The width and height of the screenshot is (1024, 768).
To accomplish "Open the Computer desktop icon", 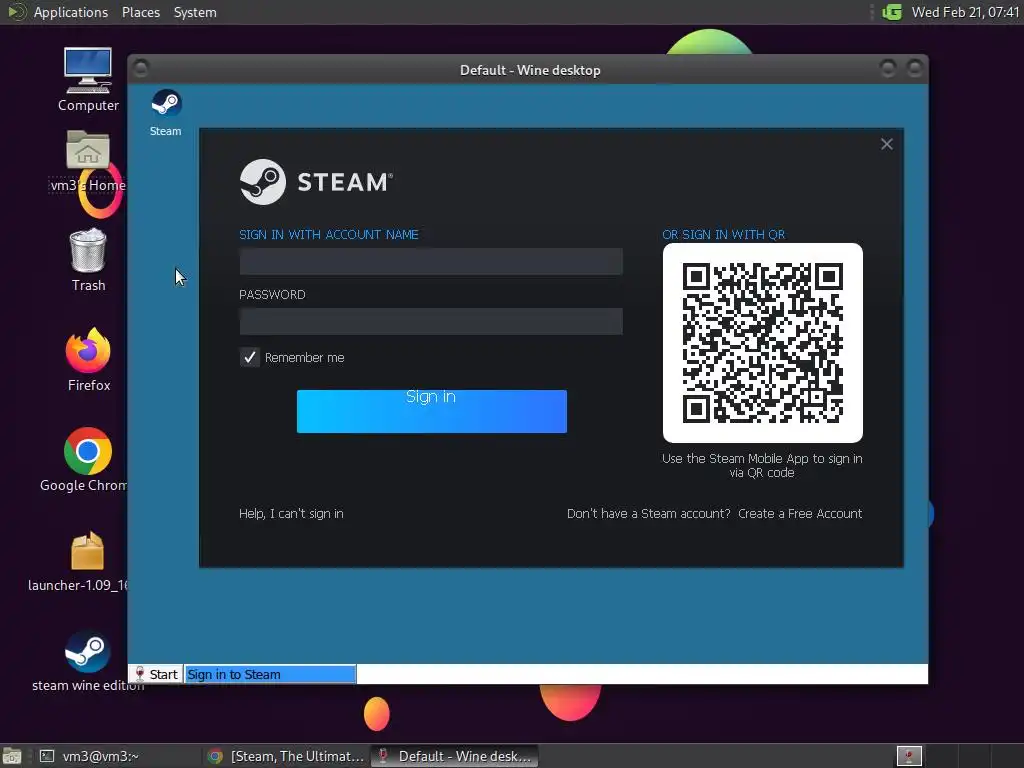I will pos(88,79).
